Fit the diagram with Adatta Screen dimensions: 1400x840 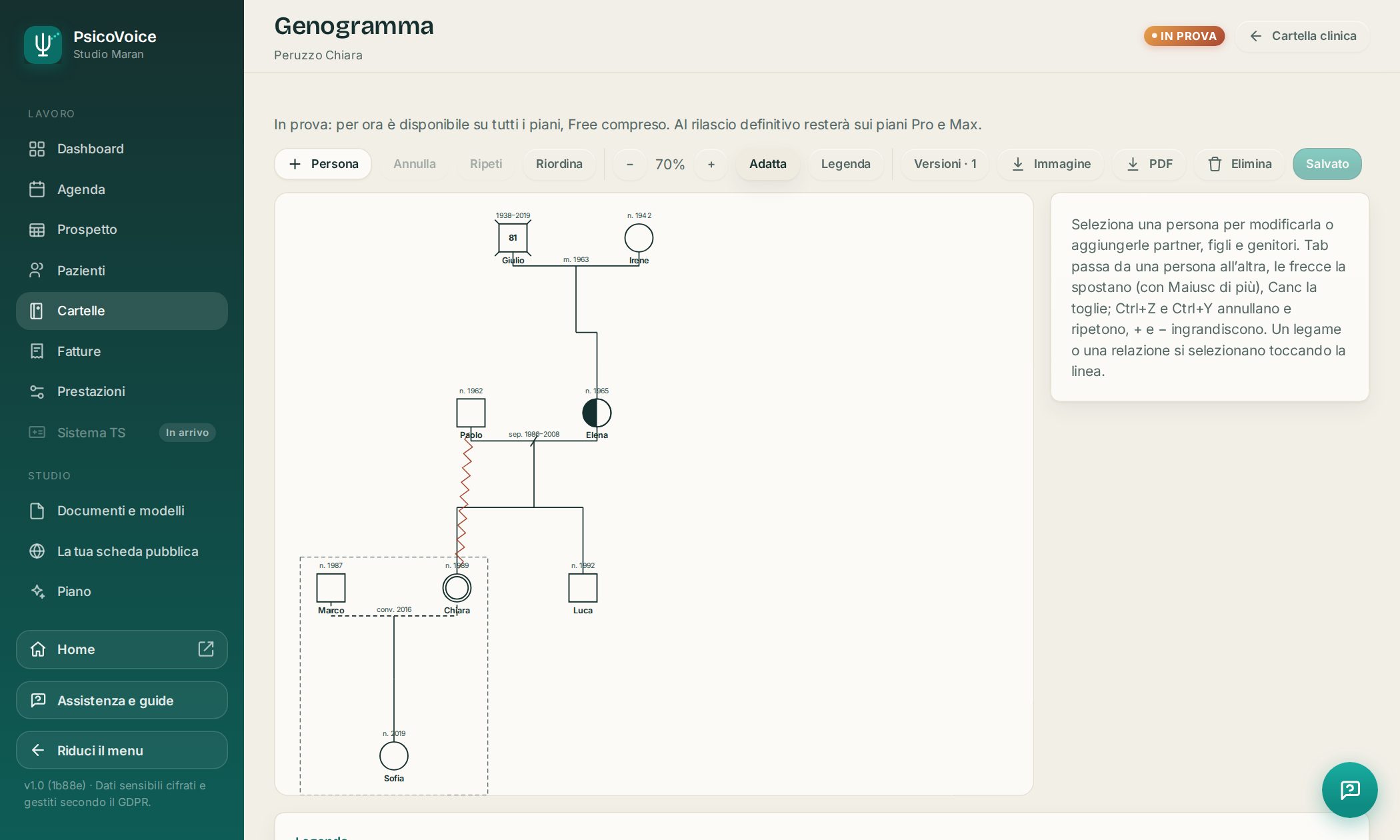pos(767,164)
